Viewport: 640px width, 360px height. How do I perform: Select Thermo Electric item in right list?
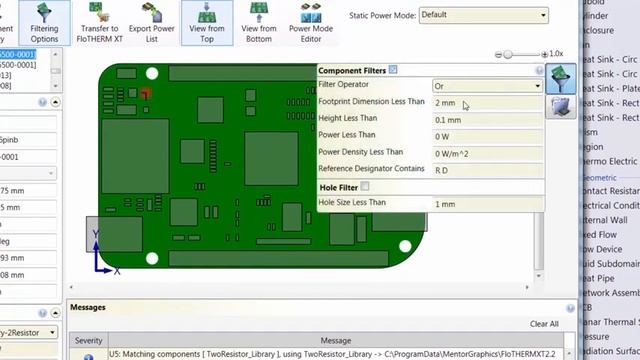(610, 161)
